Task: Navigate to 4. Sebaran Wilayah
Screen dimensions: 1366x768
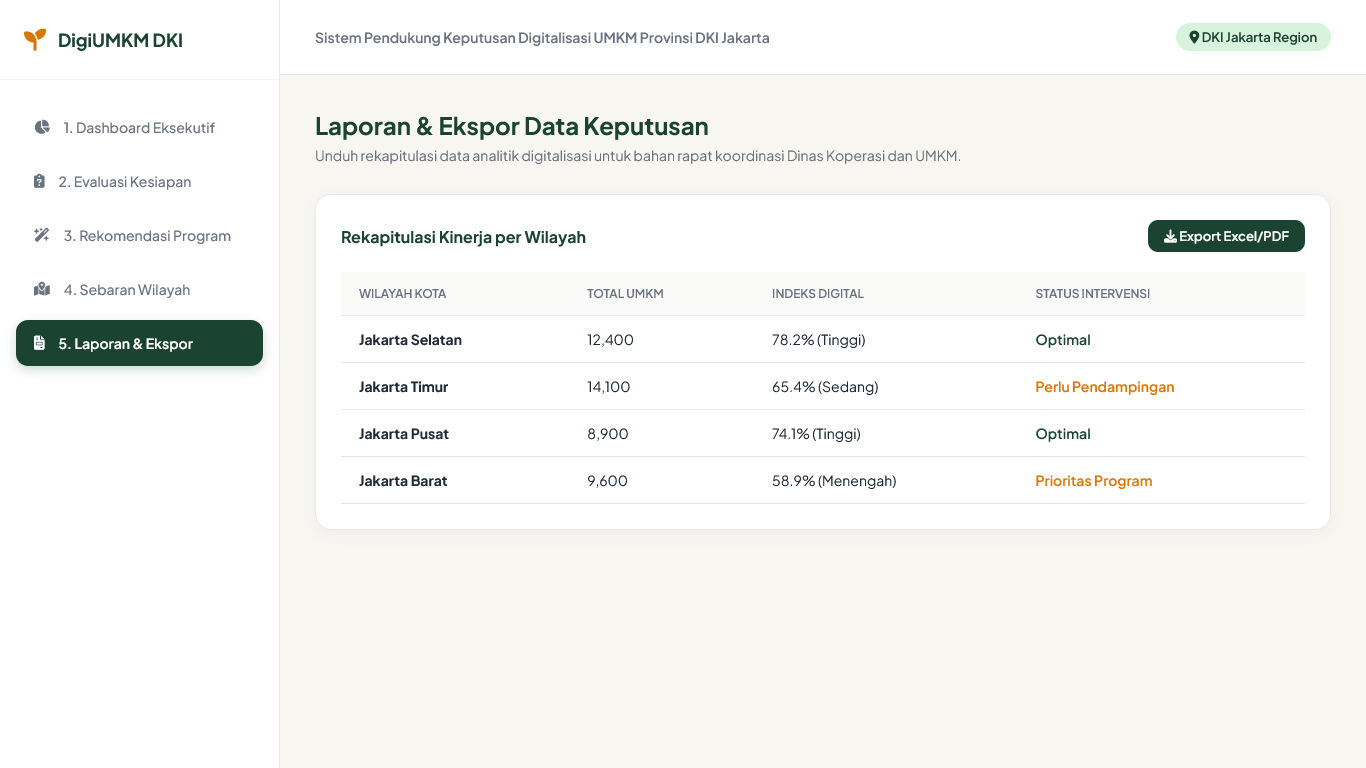Action: pos(139,289)
